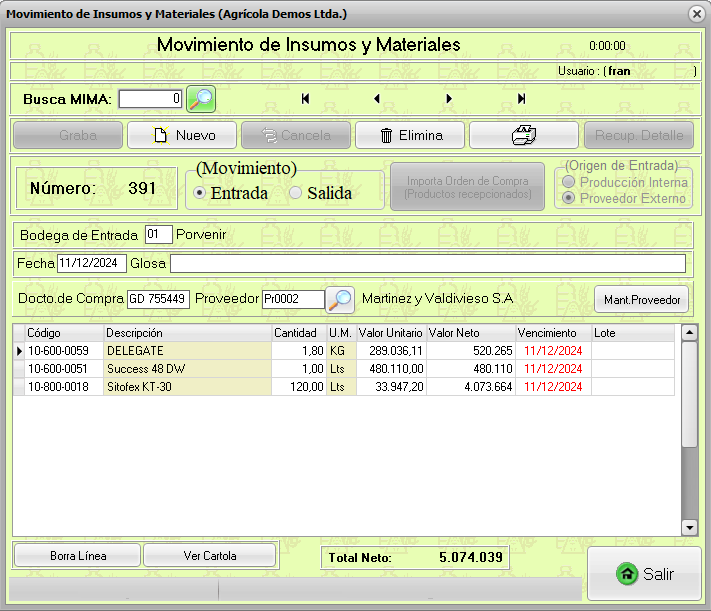Click the Valor Unitario column header
The height and width of the screenshot is (611, 711).
391,333
